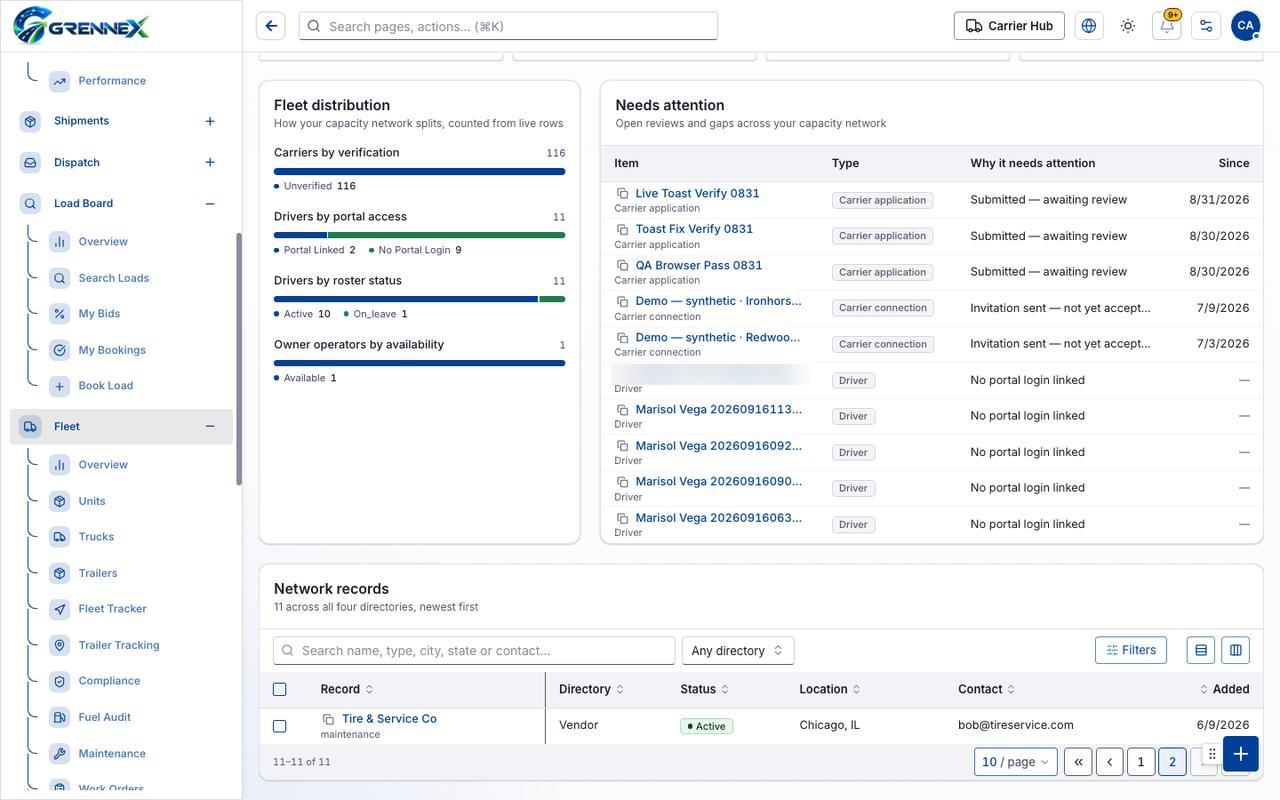Sort table by Directory column
1280x800 pixels.
pyautogui.click(x=591, y=689)
